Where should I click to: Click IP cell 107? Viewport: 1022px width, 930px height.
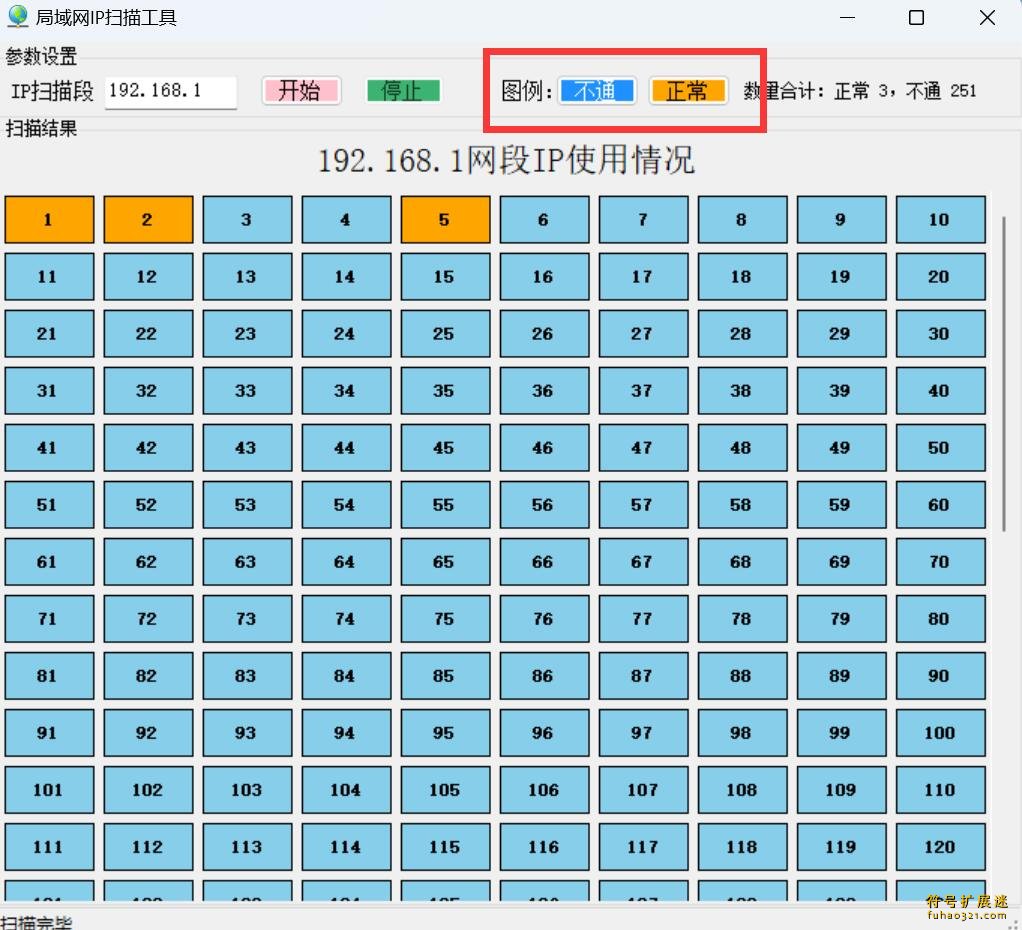tap(643, 790)
